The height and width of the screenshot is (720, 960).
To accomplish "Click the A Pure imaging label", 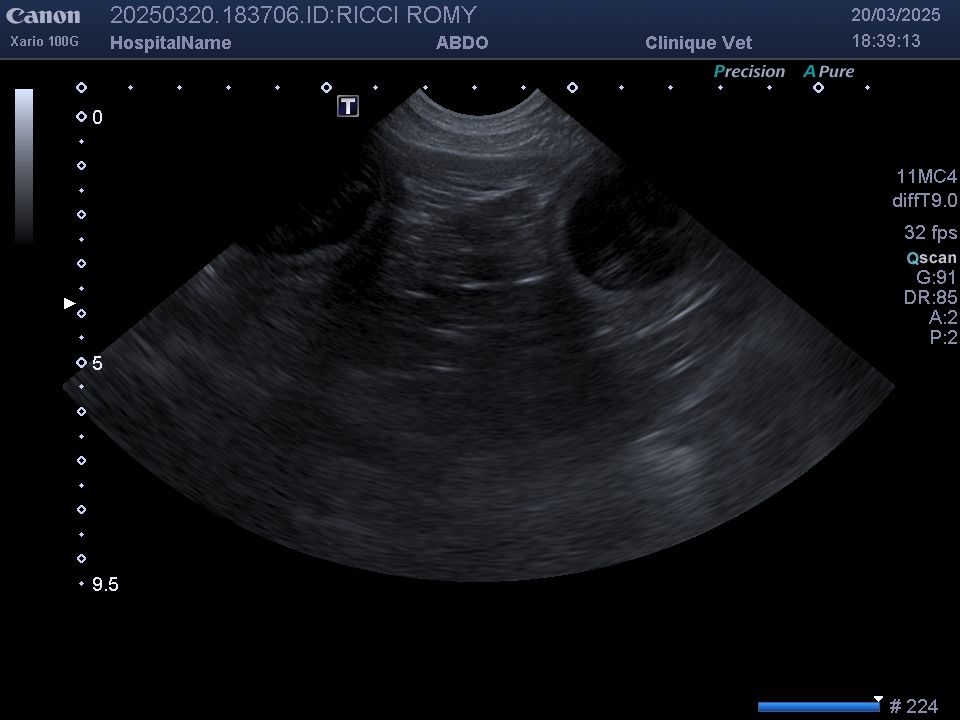I will tap(828, 72).
